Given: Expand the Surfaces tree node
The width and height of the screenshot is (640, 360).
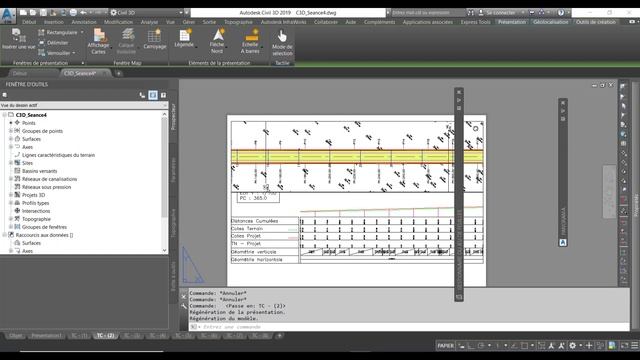Looking at the screenshot, I should (x=11, y=139).
